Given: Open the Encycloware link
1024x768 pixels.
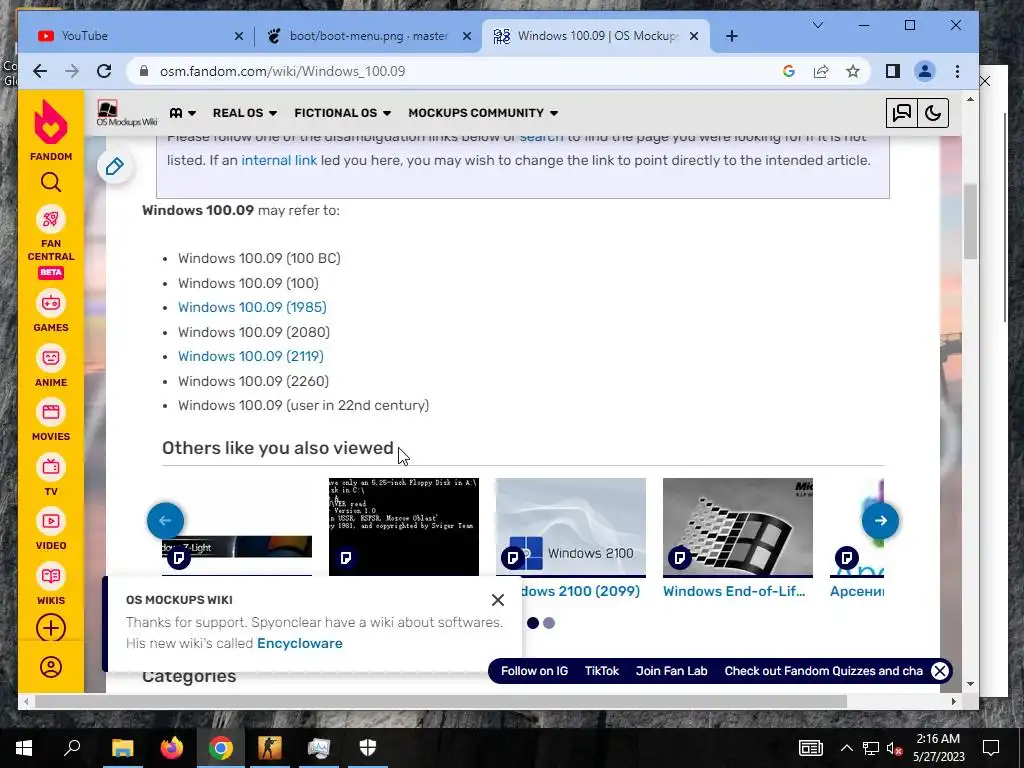Looking at the screenshot, I should click(x=300, y=643).
